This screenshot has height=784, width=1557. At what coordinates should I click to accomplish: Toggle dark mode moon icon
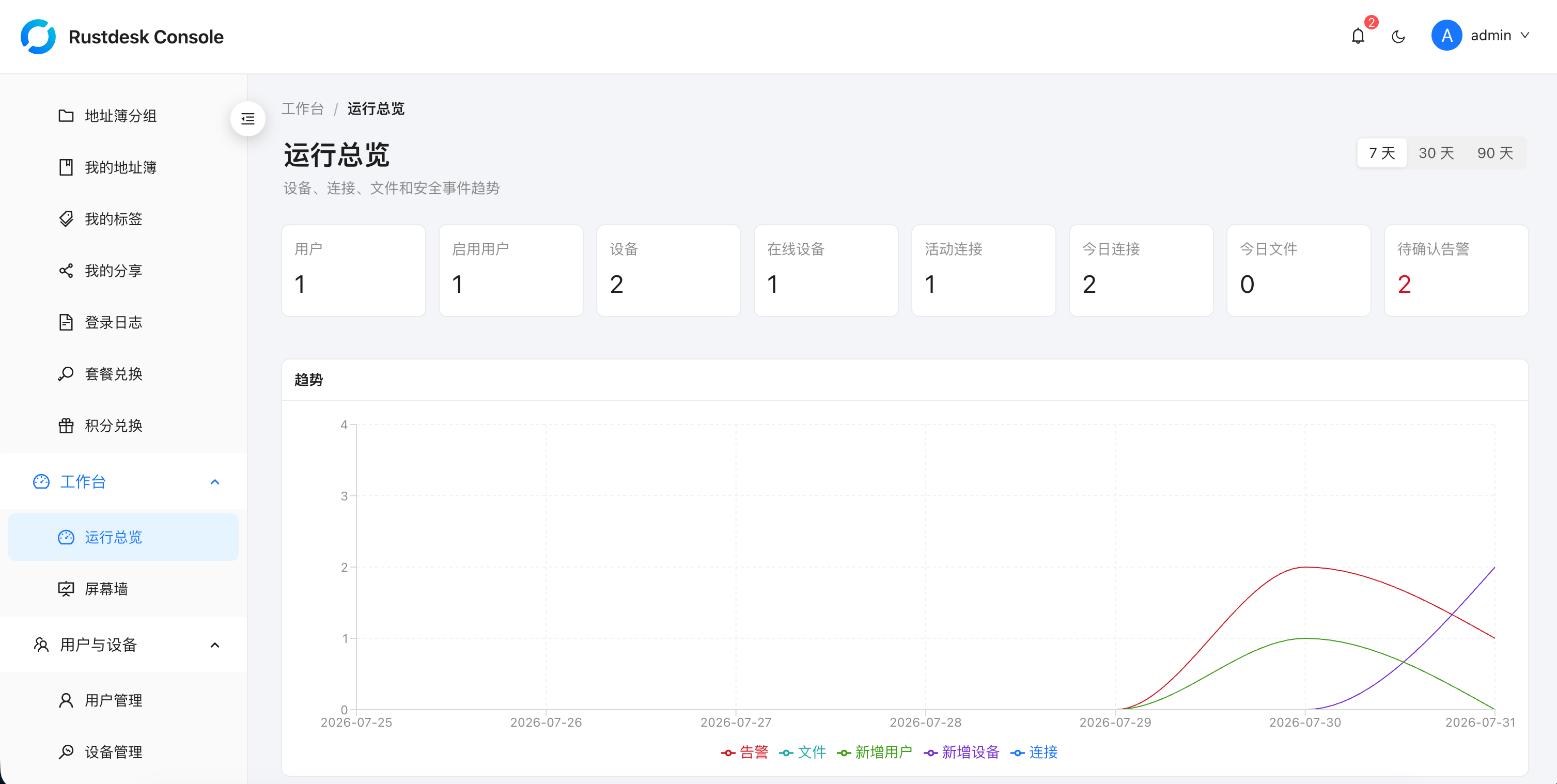point(1398,37)
